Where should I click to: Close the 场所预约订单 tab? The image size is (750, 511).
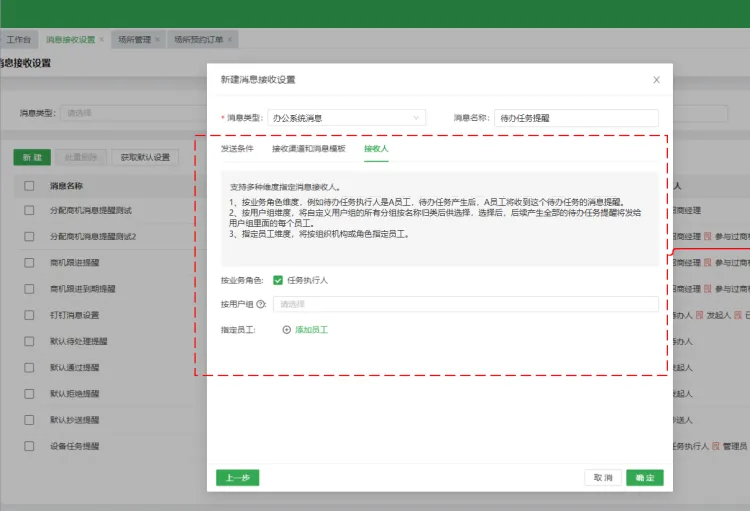pyautogui.click(x=230, y=39)
